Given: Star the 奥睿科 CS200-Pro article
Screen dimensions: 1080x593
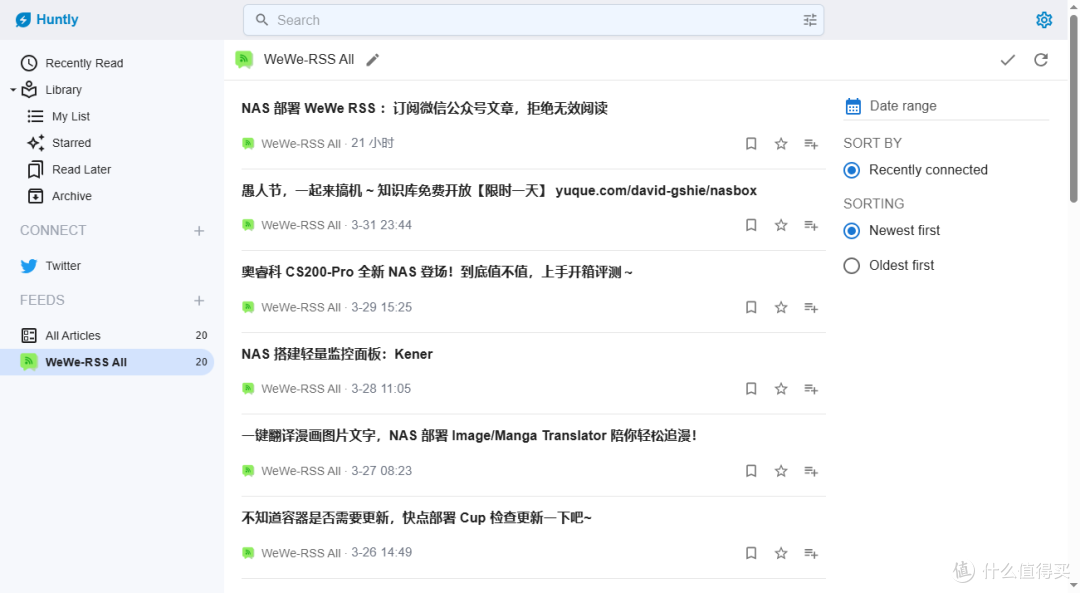Looking at the screenshot, I should click(x=780, y=307).
